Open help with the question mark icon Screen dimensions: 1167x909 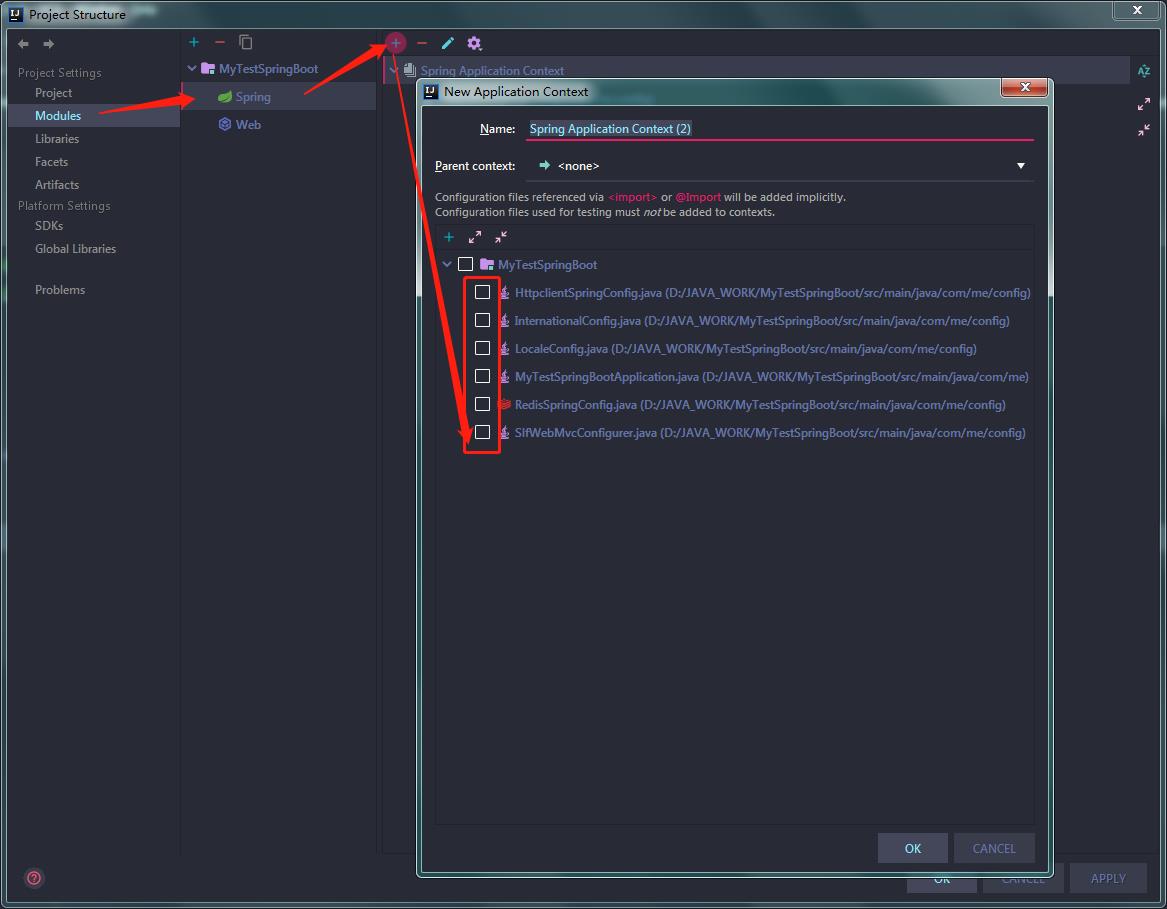pyautogui.click(x=33, y=878)
